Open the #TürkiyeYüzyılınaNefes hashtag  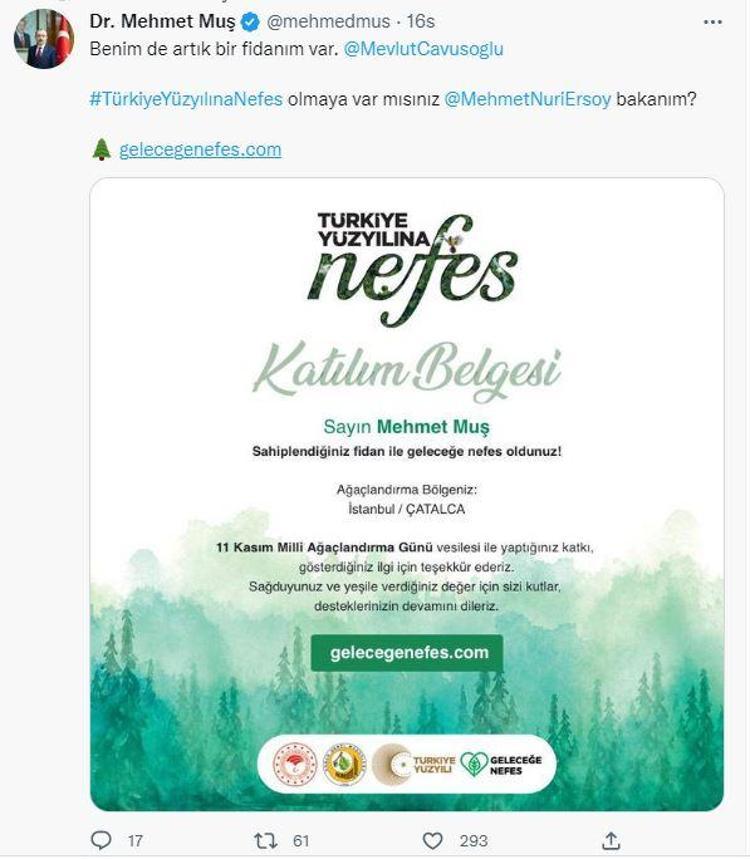click(186, 99)
